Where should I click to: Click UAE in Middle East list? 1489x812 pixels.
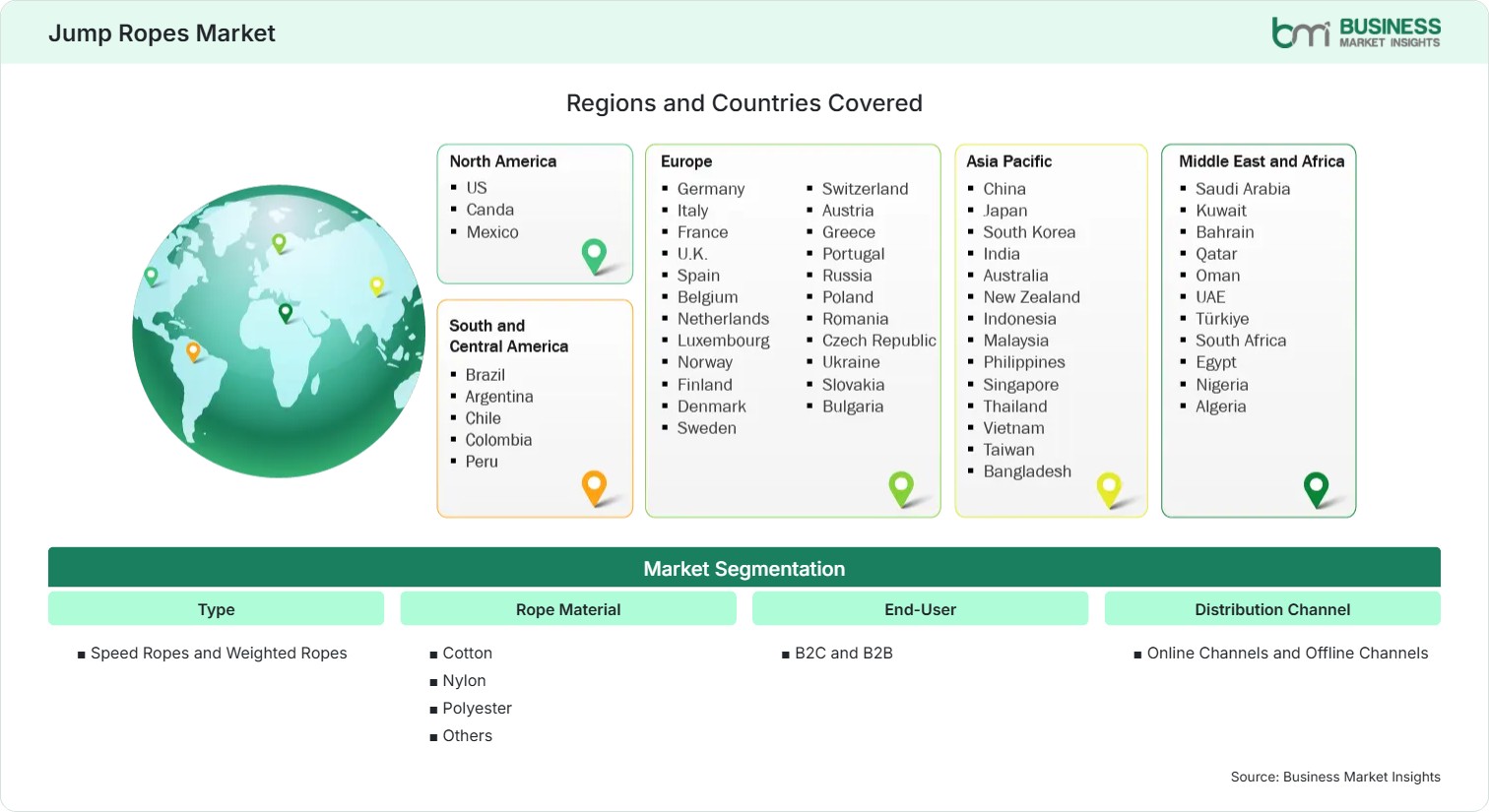(1210, 297)
